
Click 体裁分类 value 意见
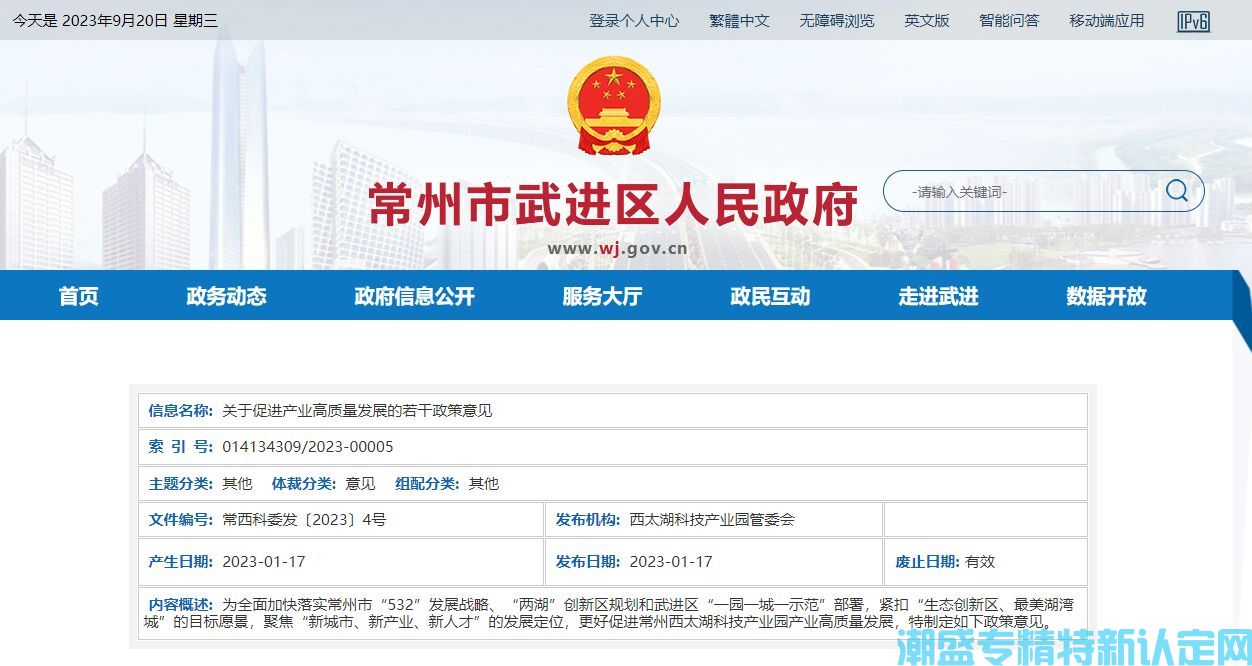click(360, 483)
